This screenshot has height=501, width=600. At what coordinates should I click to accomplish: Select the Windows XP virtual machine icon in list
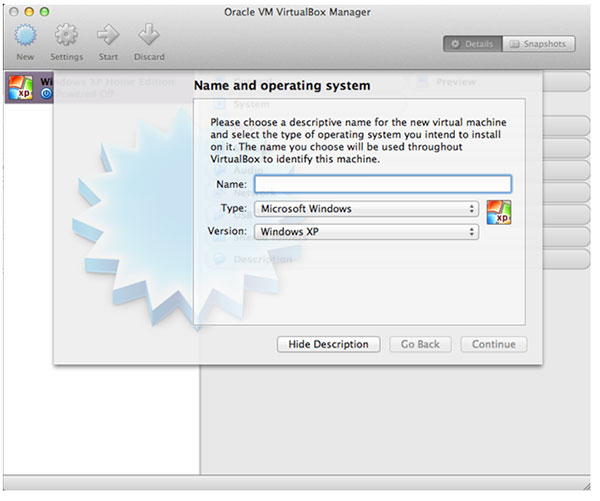tap(21, 88)
